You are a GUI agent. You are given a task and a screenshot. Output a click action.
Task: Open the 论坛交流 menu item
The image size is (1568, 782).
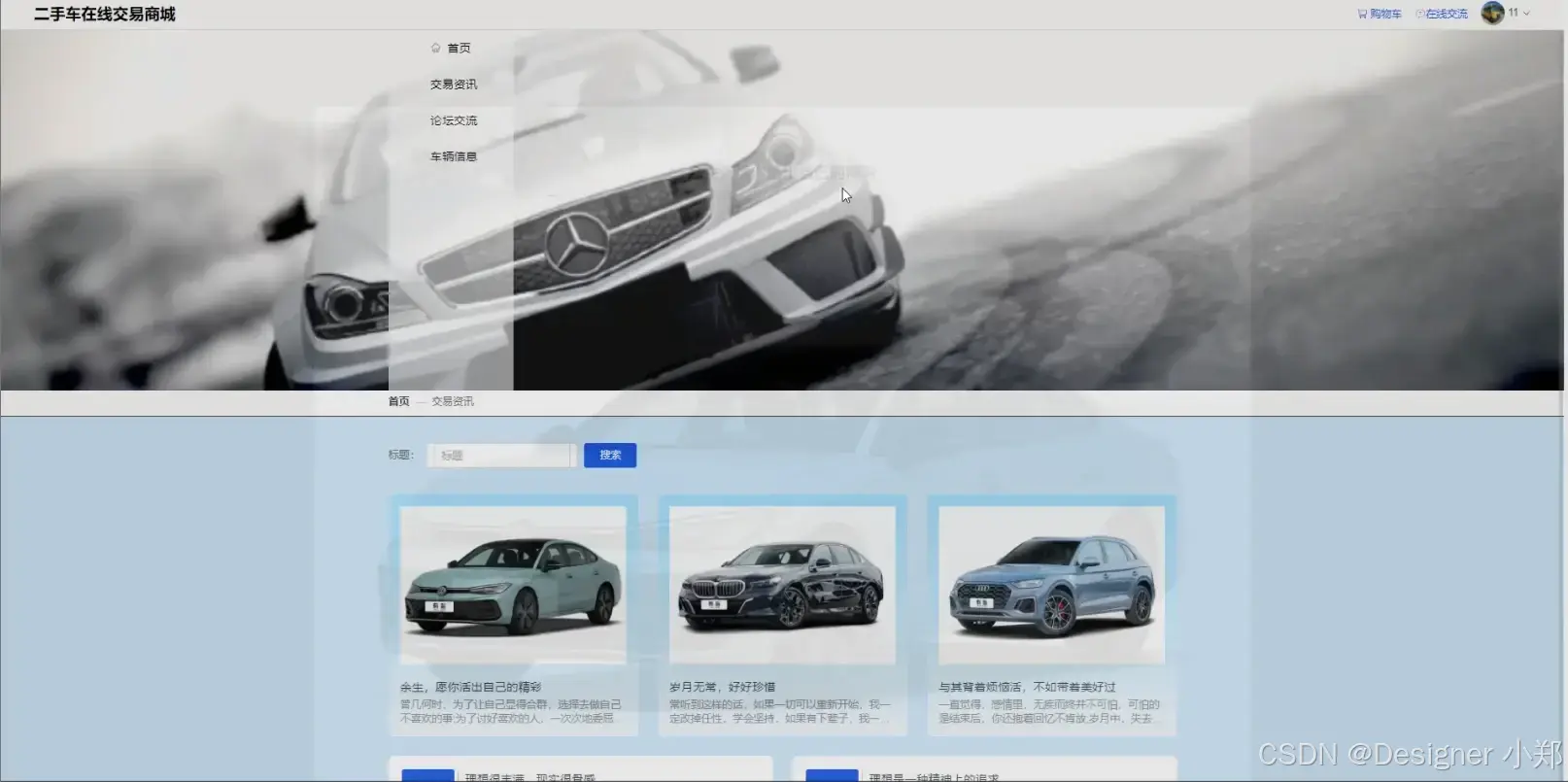coord(452,120)
